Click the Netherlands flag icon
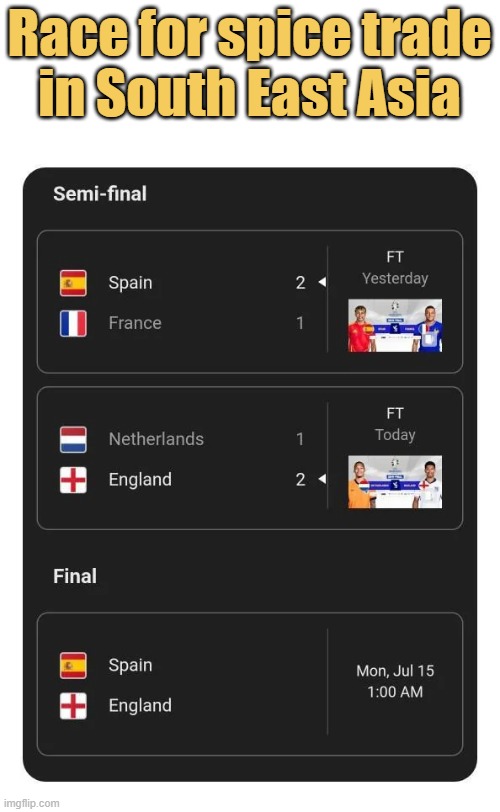Viewport: 500px width, 812px height. [73, 440]
